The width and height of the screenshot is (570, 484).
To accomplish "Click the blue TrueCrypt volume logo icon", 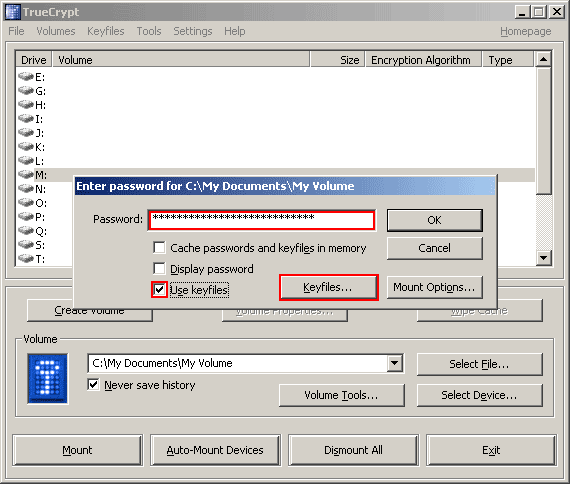I will [x=48, y=379].
